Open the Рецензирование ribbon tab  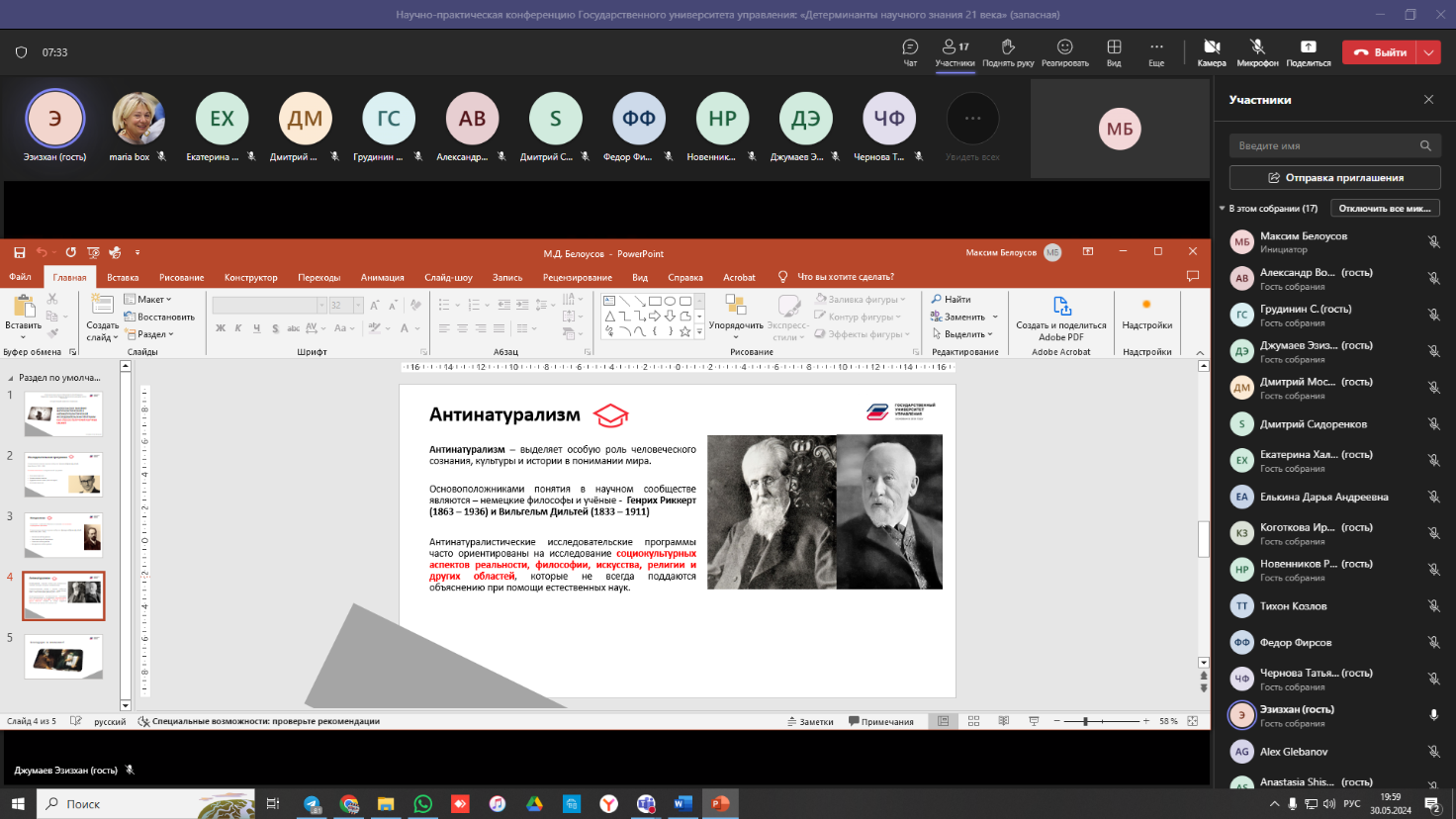[x=577, y=277]
